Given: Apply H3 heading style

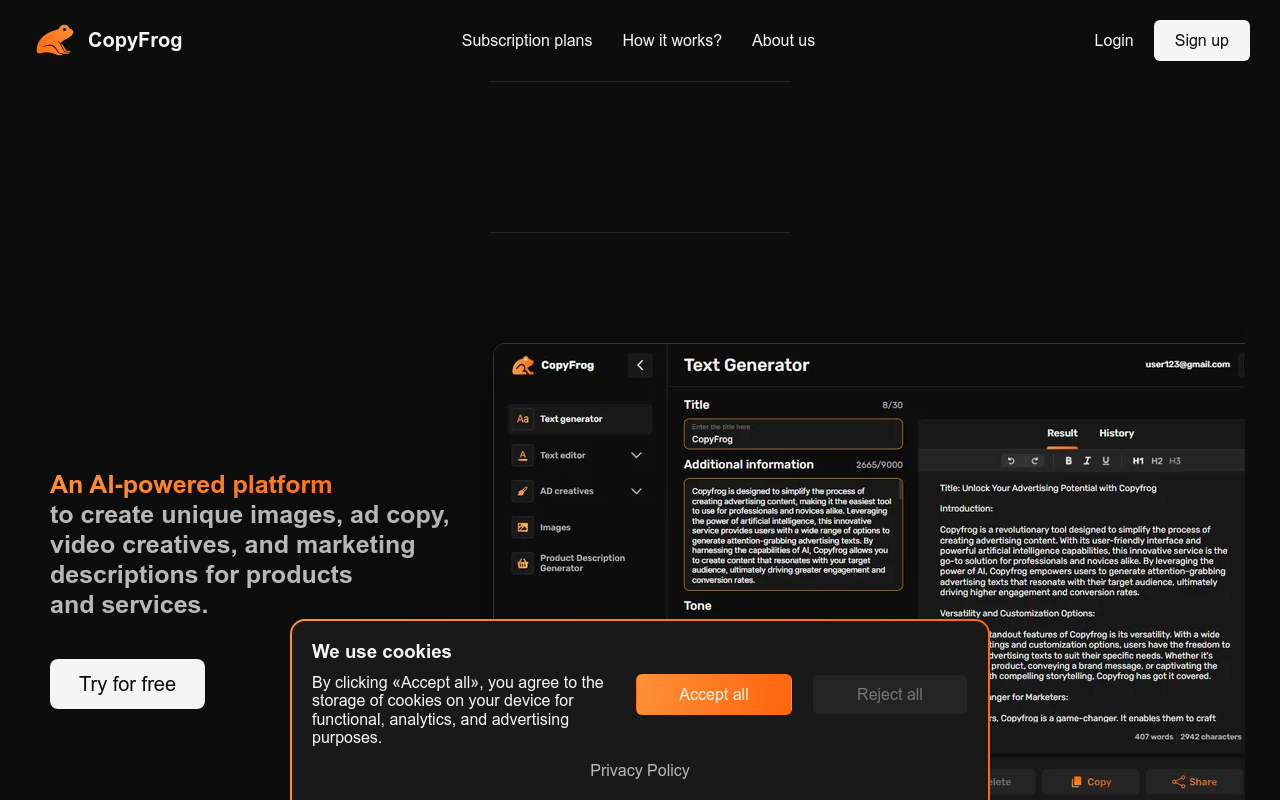Looking at the screenshot, I should point(1175,461).
